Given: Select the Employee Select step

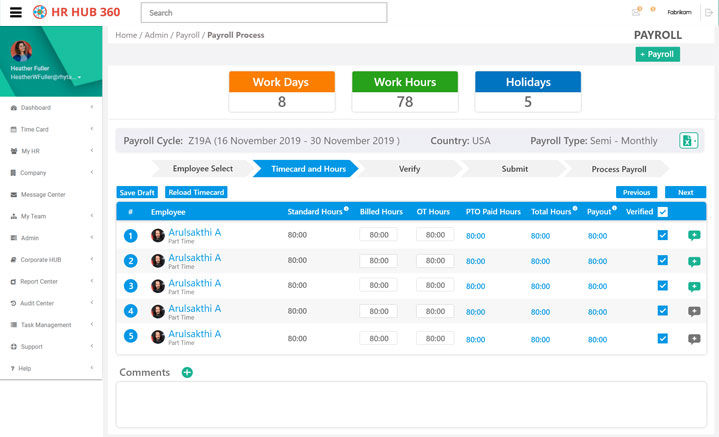Looking at the screenshot, I should tap(203, 169).
